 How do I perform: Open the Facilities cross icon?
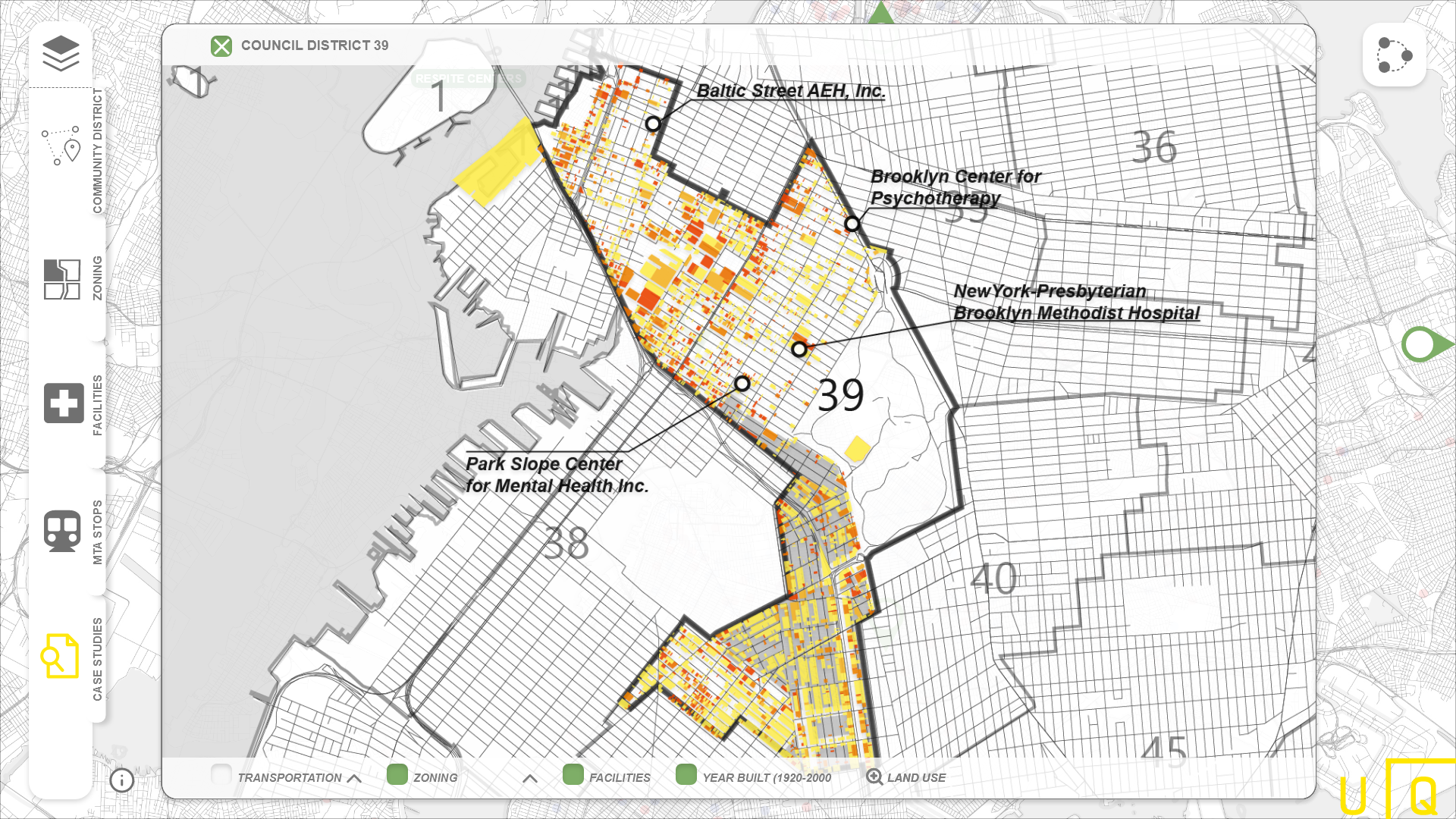[64, 403]
